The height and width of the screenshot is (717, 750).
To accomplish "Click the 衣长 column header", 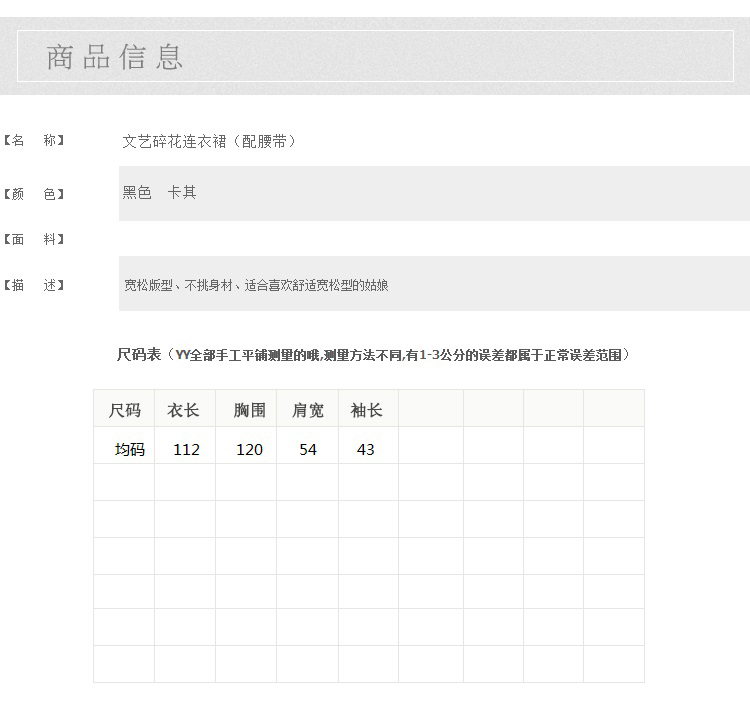I will [x=184, y=410].
